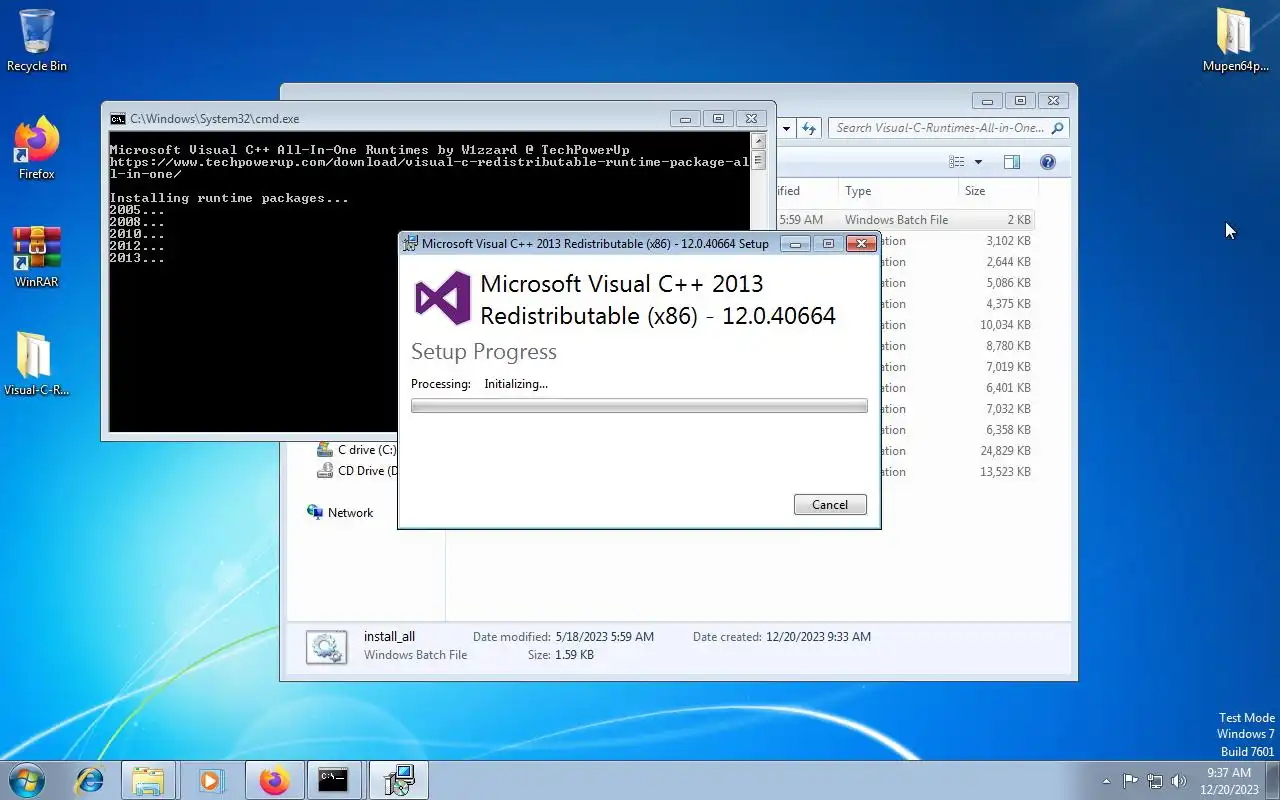Switch to the cmd.exe taskbar button

(x=333, y=780)
